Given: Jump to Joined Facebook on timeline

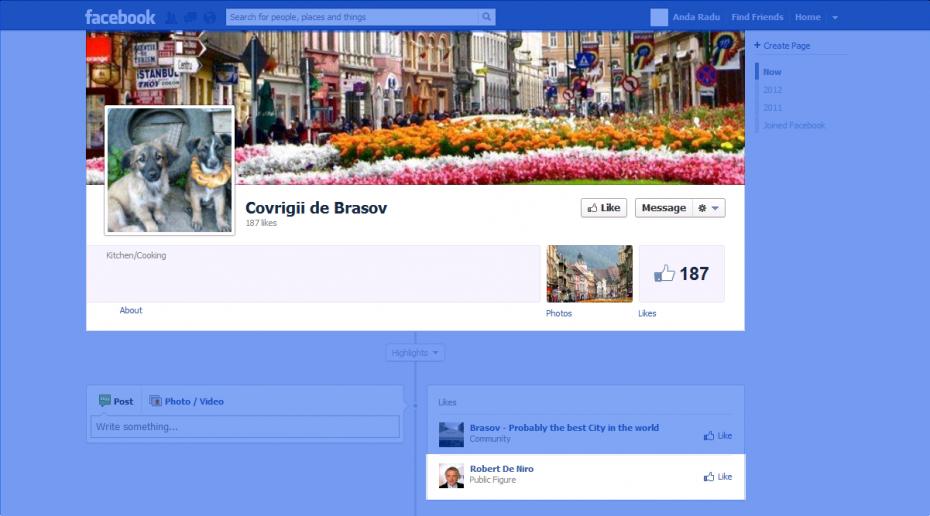Looking at the screenshot, I should [x=794, y=125].
